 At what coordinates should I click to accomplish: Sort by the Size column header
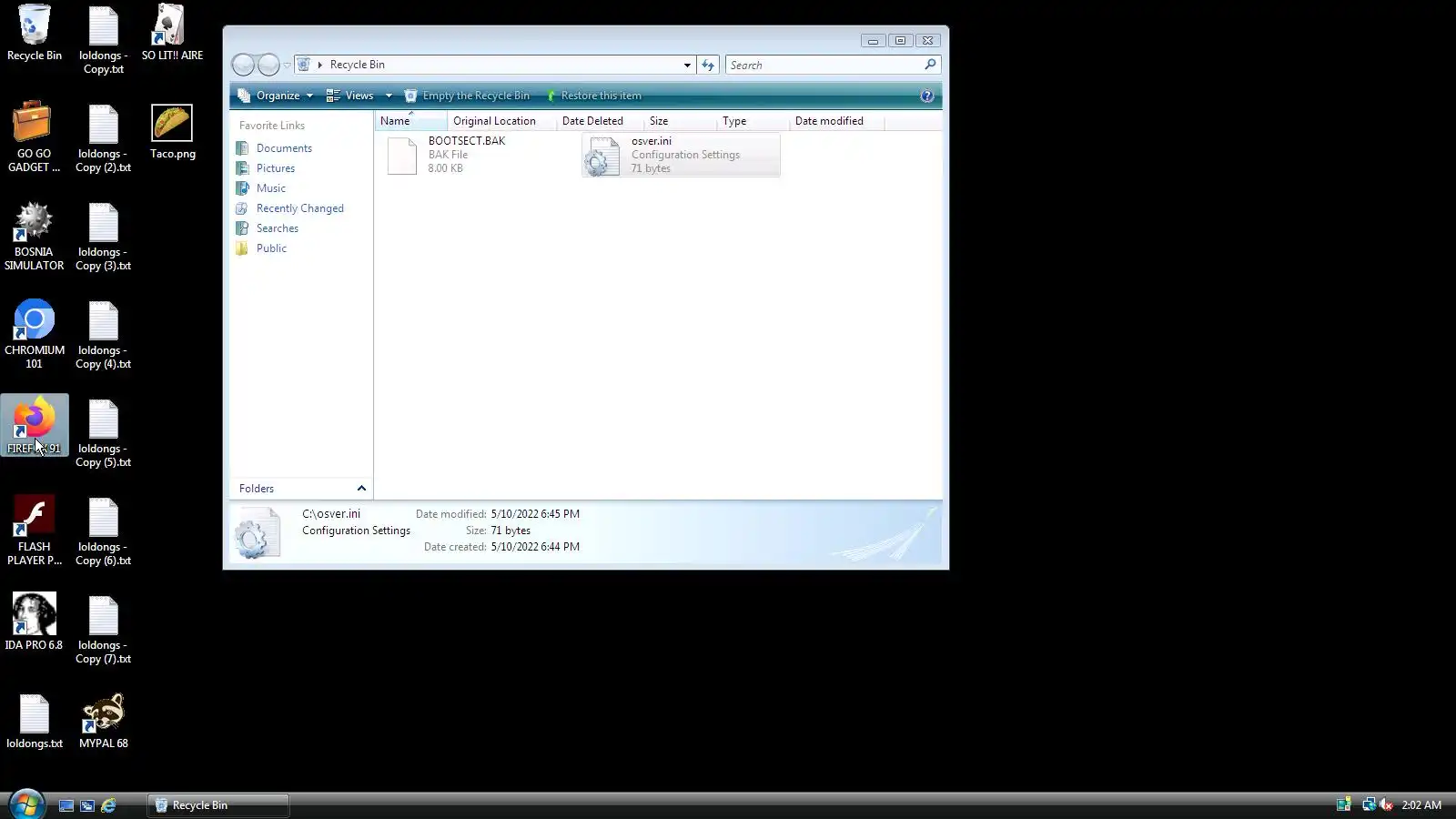point(681,121)
